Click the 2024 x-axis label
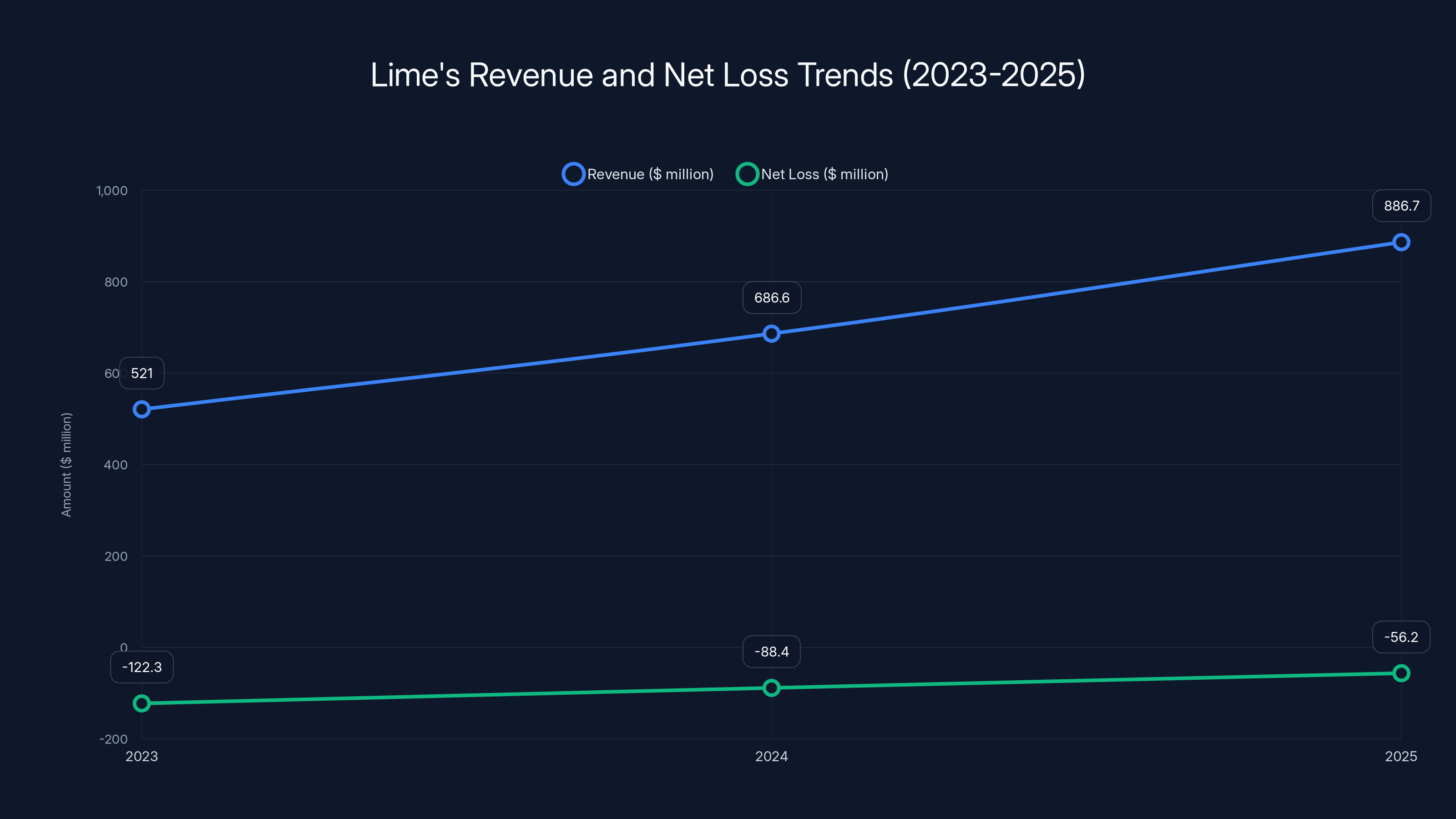Image resolution: width=1456 pixels, height=819 pixels. 772,756
